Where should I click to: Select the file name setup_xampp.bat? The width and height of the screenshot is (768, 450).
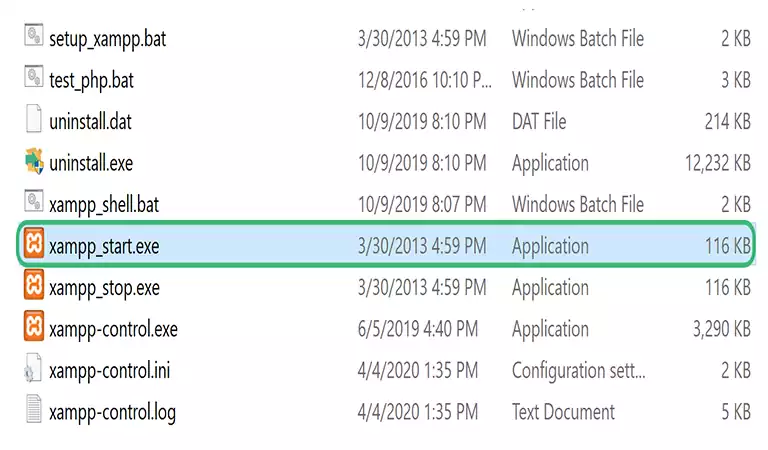(107, 39)
